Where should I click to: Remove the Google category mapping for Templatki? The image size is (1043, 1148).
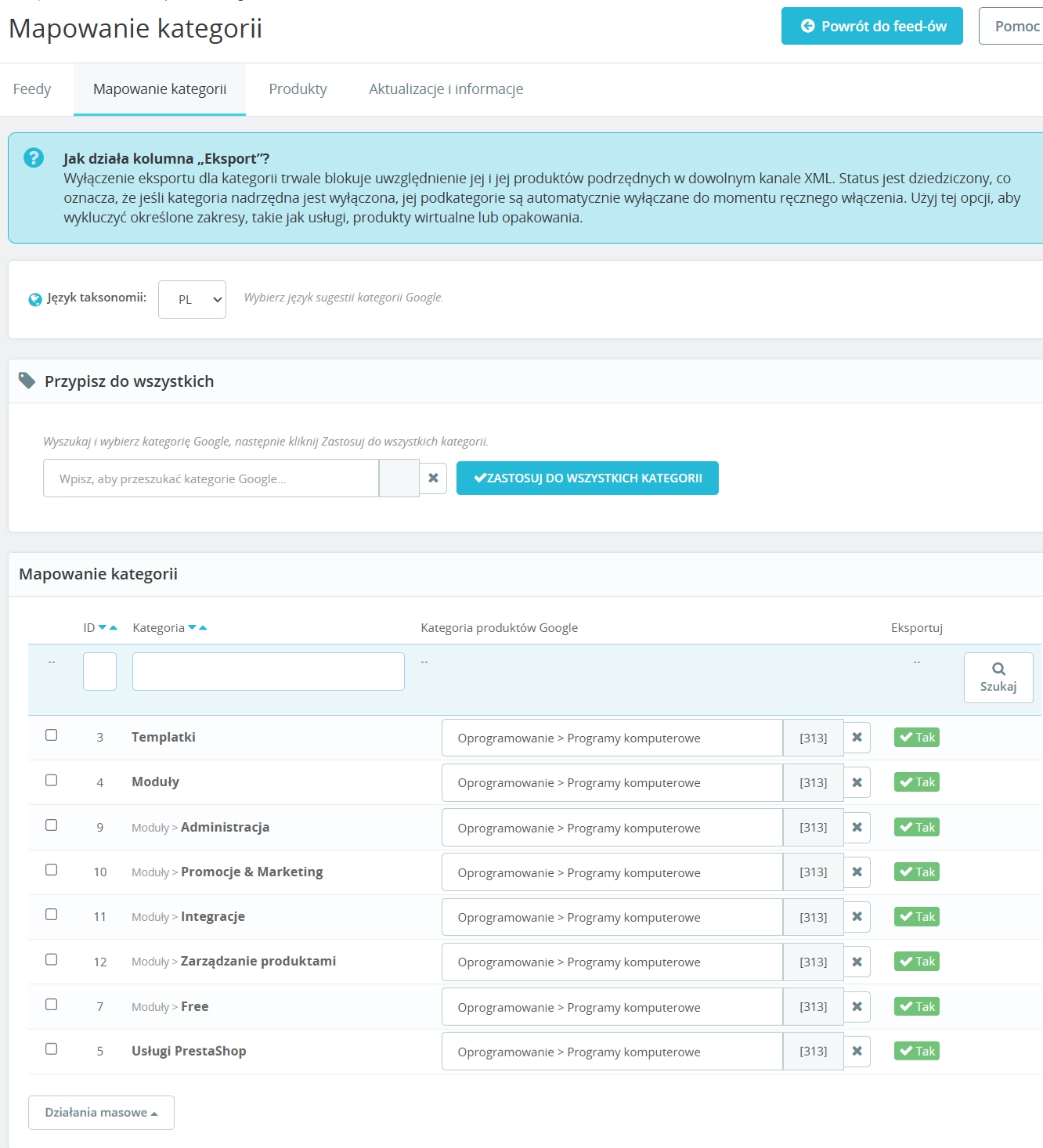(857, 737)
